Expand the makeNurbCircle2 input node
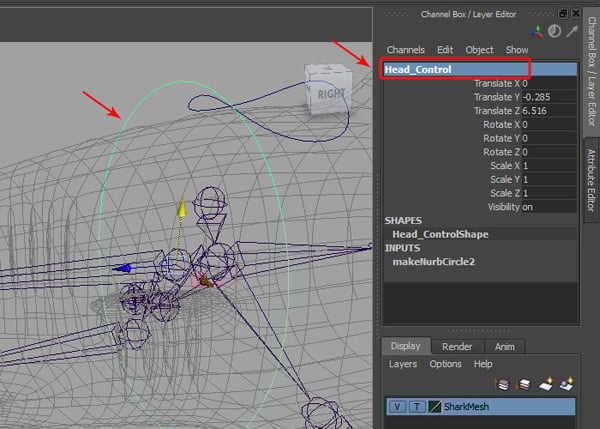 (435, 261)
